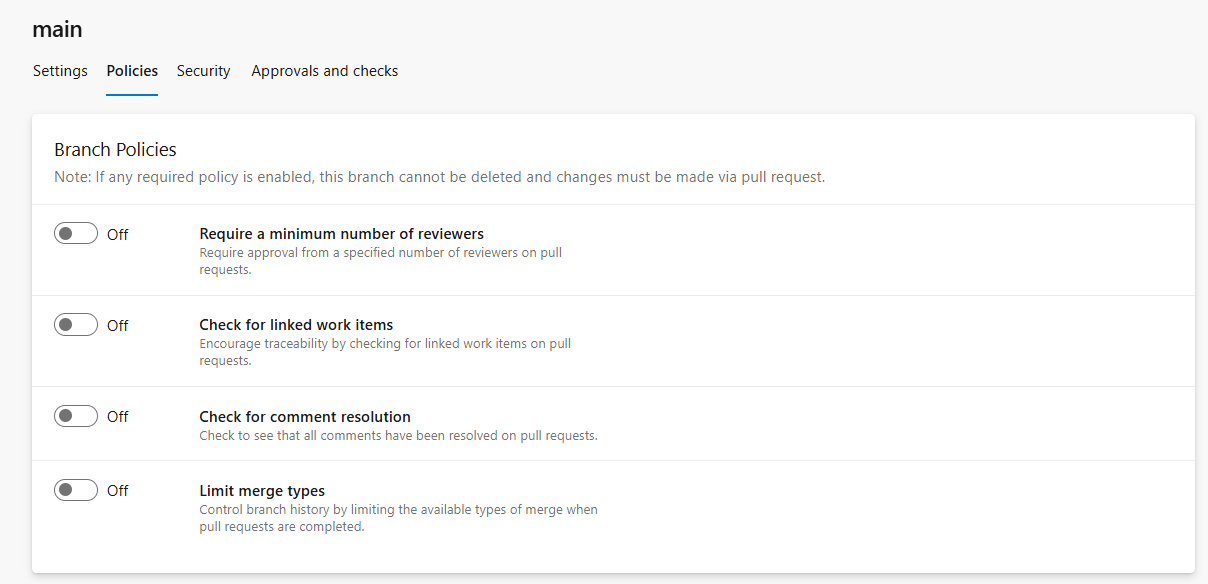Click the 'Require a minimum number of reviewers' title
This screenshot has height=584, width=1208.
[341, 234]
